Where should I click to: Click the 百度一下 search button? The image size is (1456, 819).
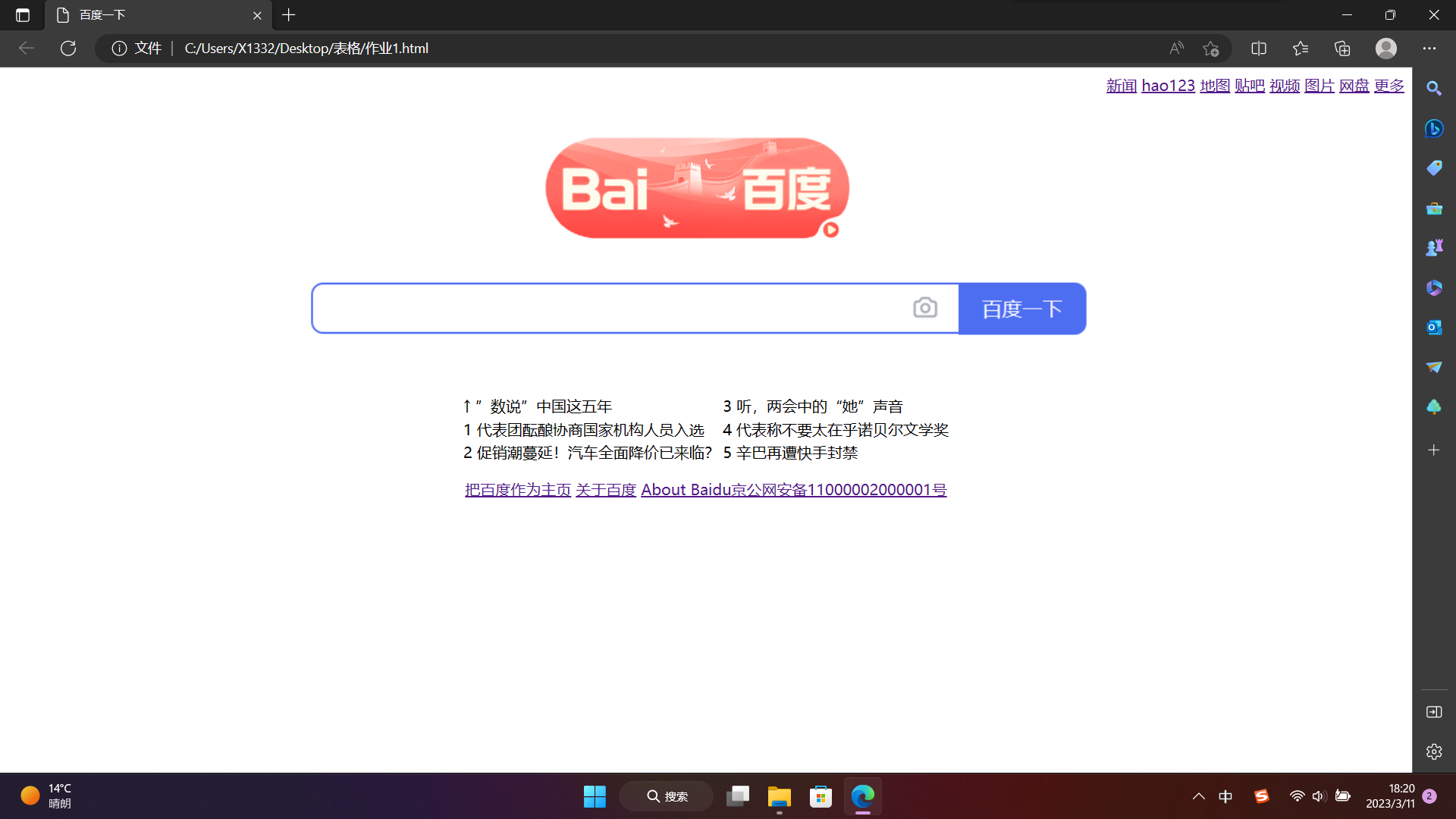1022,309
